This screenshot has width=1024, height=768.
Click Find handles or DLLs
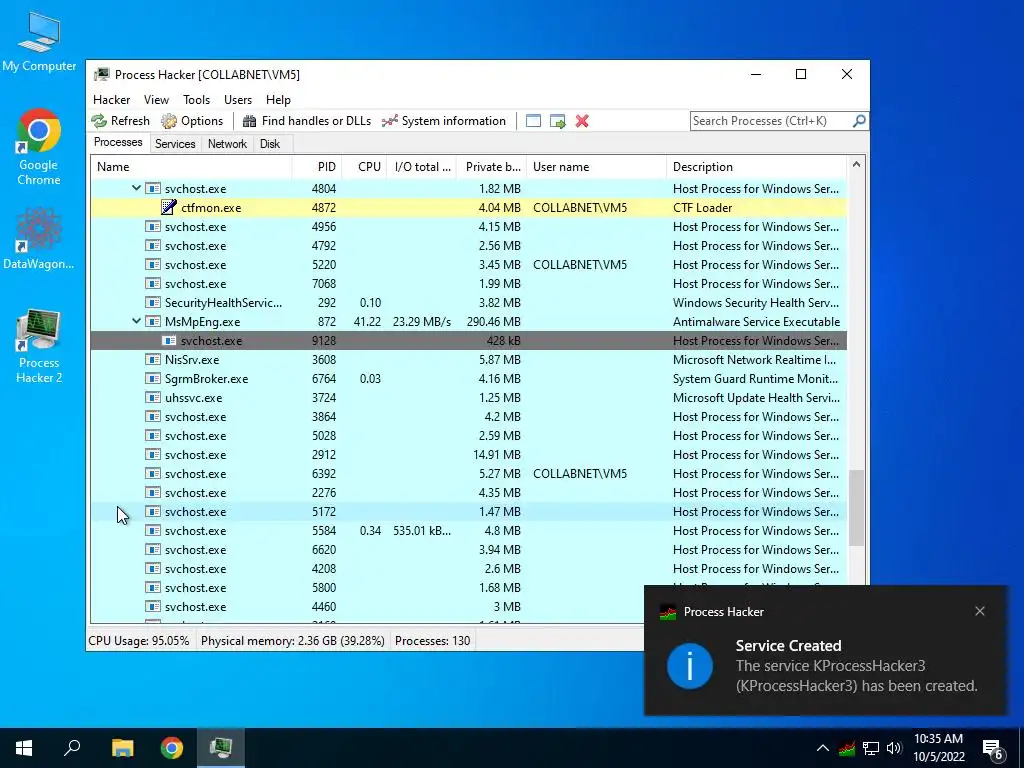[x=306, y=121]
